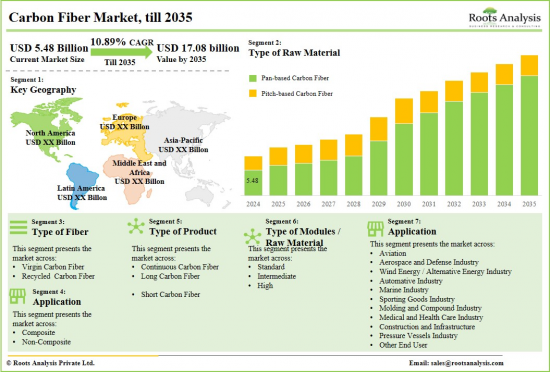
Task: Click the node icon beside Type of Product
Action: (x=136, y=226)
